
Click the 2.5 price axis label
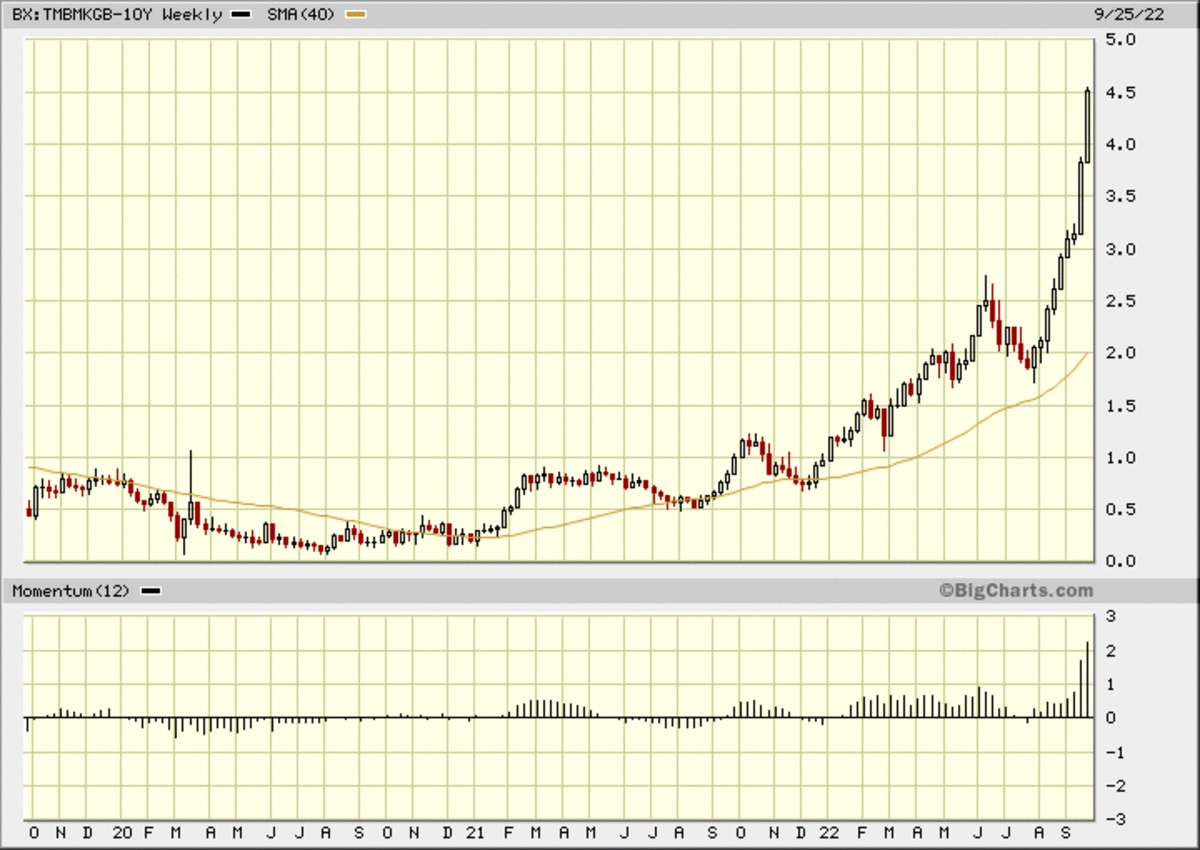coord(1121,301)
